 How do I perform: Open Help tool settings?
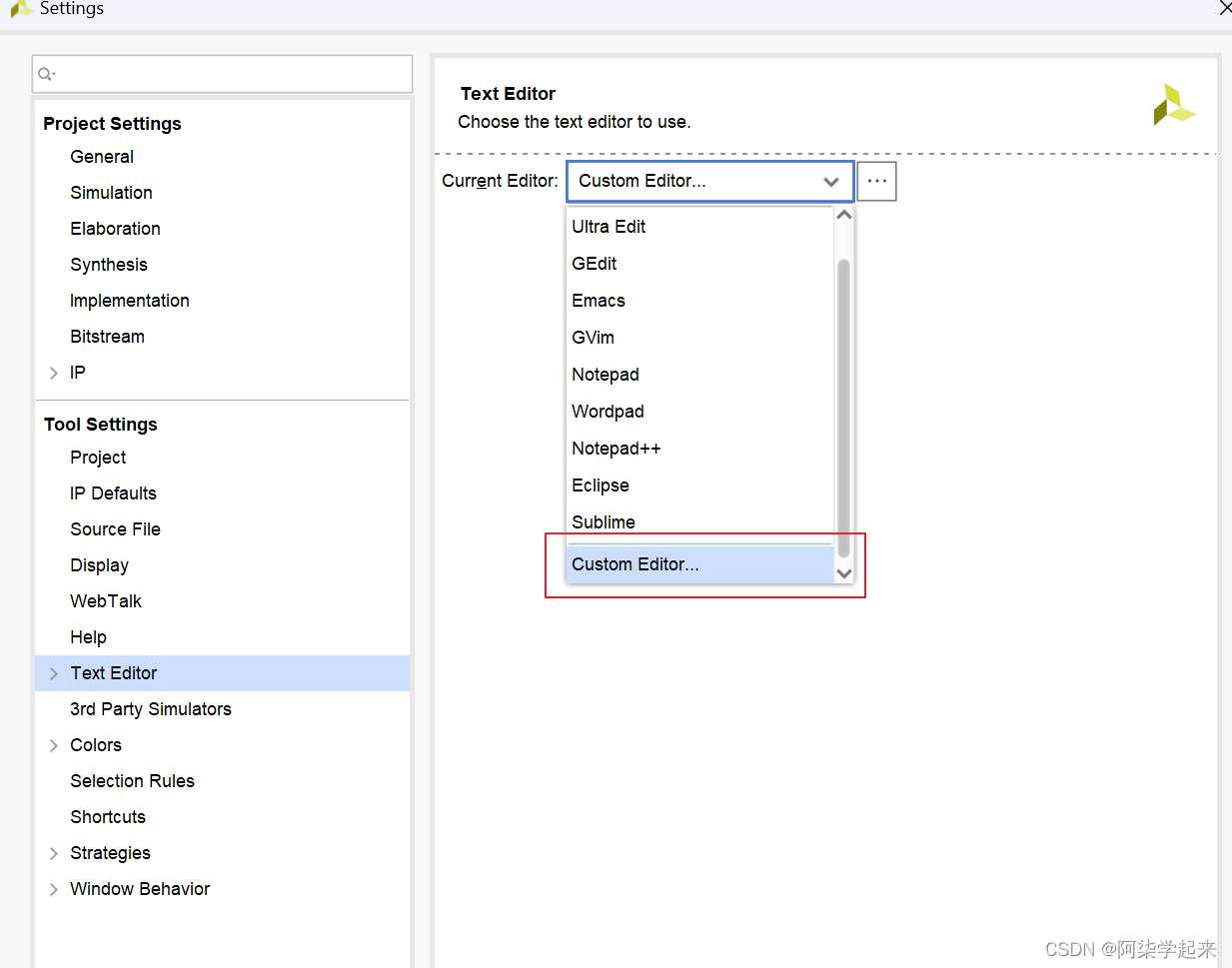click(x=88, y=637)
